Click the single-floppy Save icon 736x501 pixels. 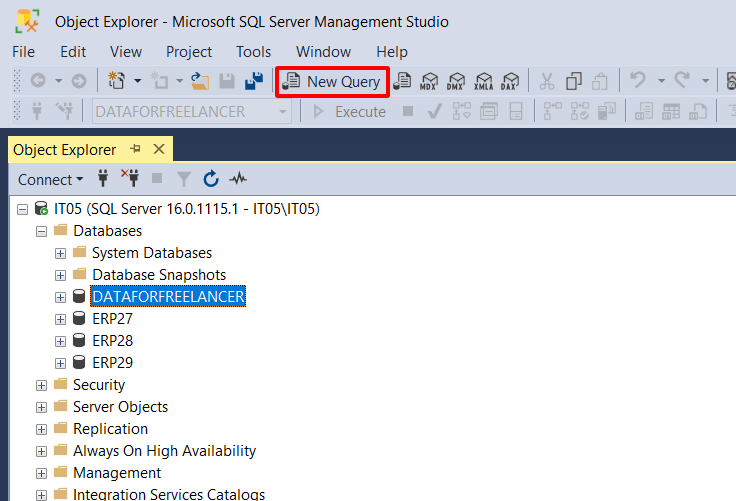(227, 81)
